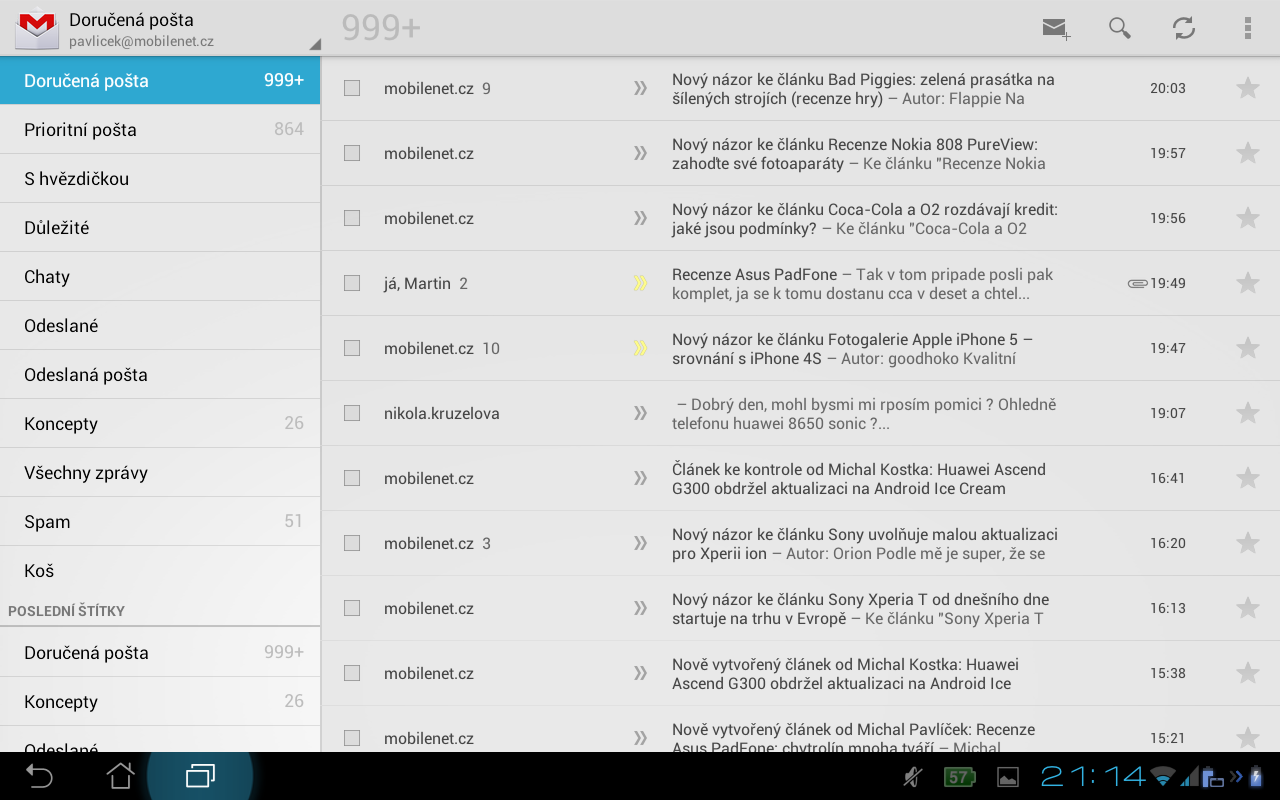
Task: Tick checkbox for já, Martin conversation
Action: click(x=352, y=283)
